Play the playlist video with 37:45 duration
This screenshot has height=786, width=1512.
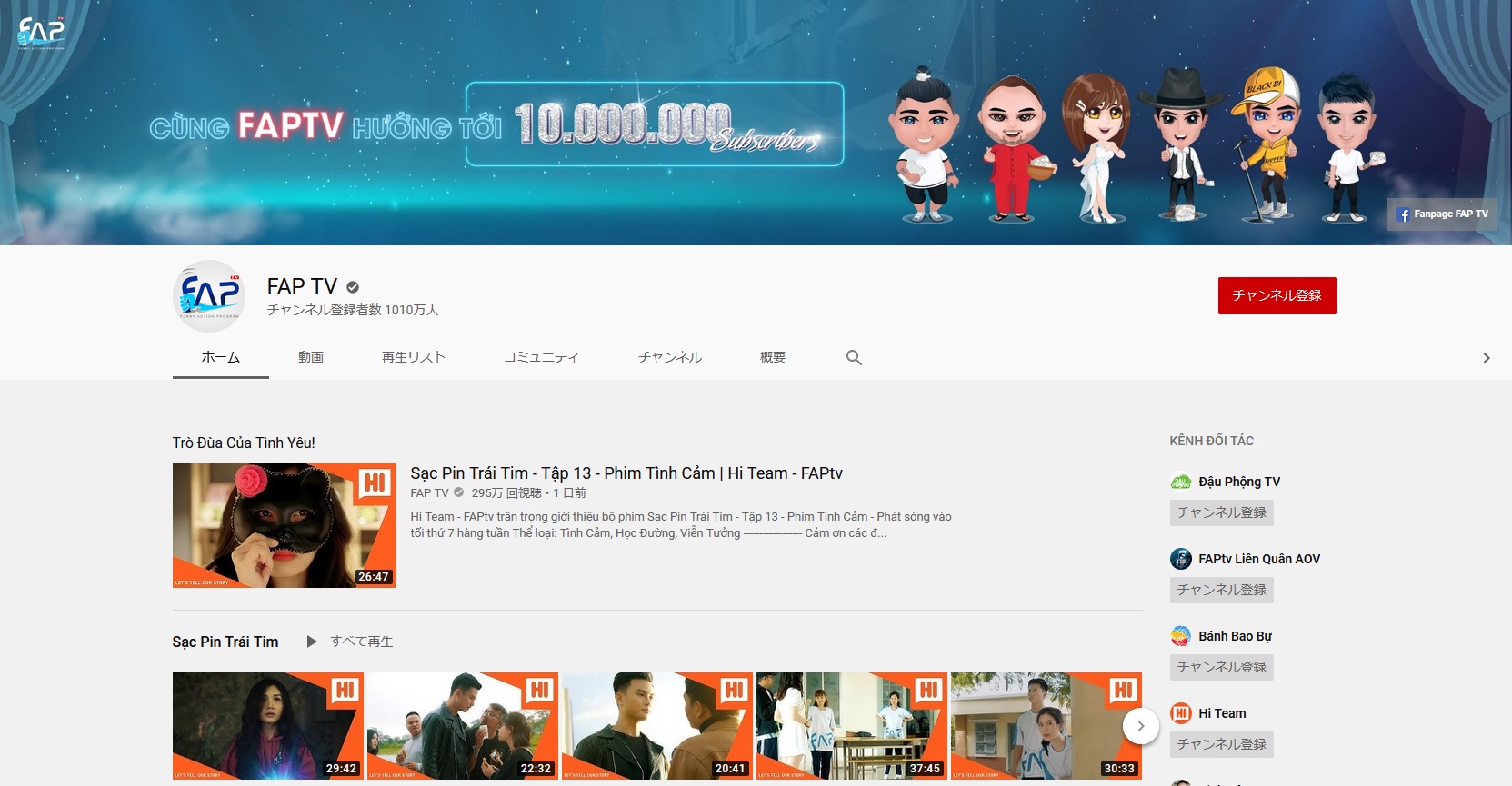tap(852, 726)
